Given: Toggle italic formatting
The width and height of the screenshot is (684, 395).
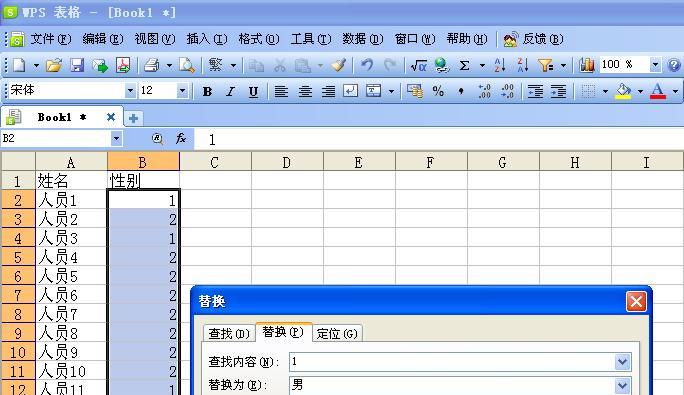Looking at the screenshot, I should [x=230, y=92].
